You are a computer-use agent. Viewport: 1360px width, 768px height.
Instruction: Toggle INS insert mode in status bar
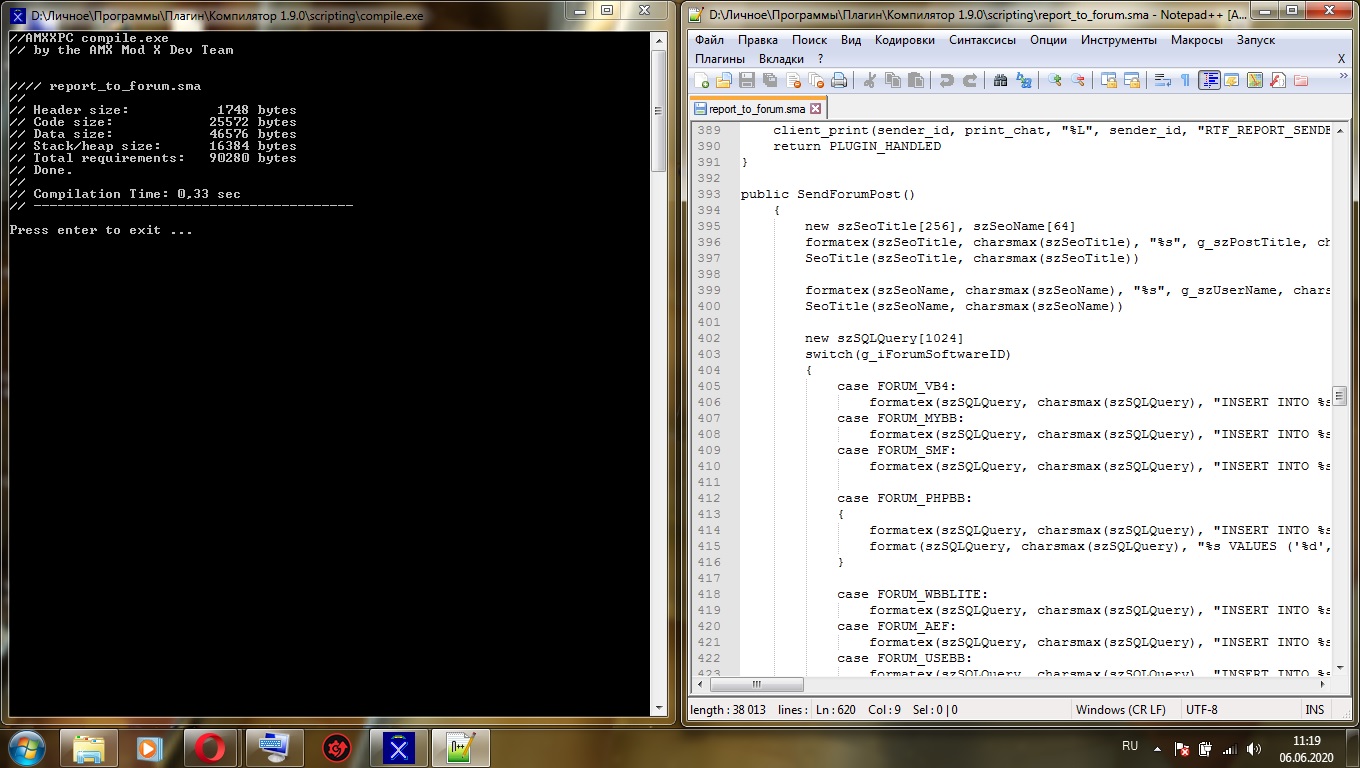tap(1314, 710)
